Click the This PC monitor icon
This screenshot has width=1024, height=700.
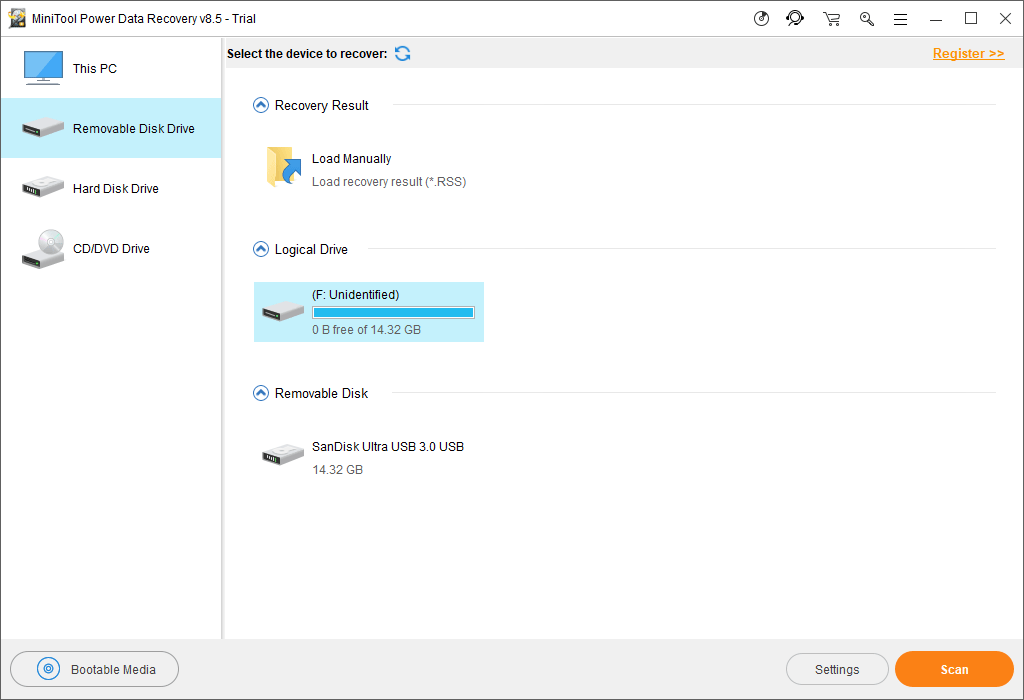[x=43, y=68]
